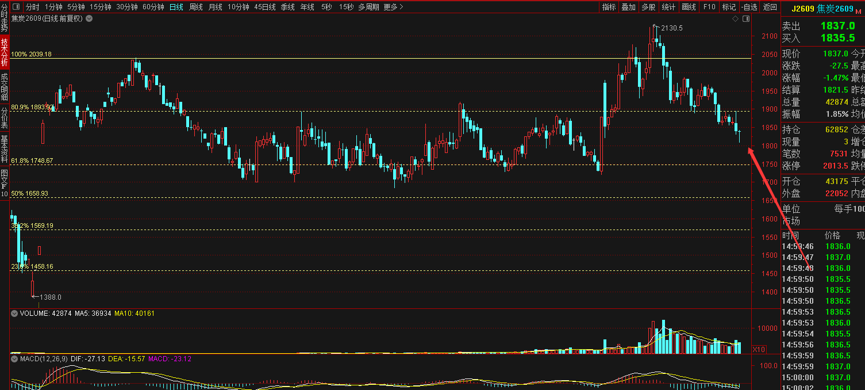Click the J2609 contract code

coord(803,9)
